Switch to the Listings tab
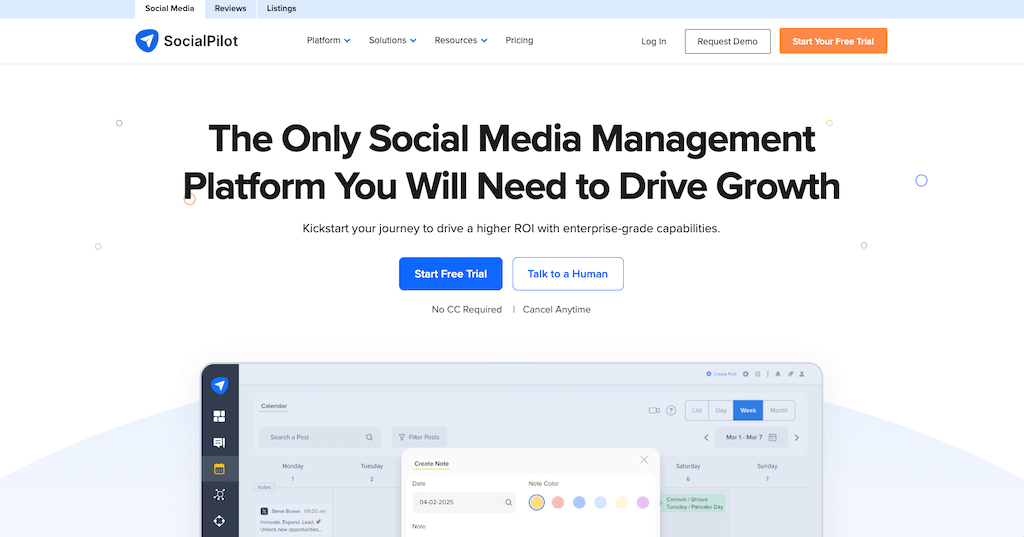This screenshot has width=1024, height=537. coord(281,8)
